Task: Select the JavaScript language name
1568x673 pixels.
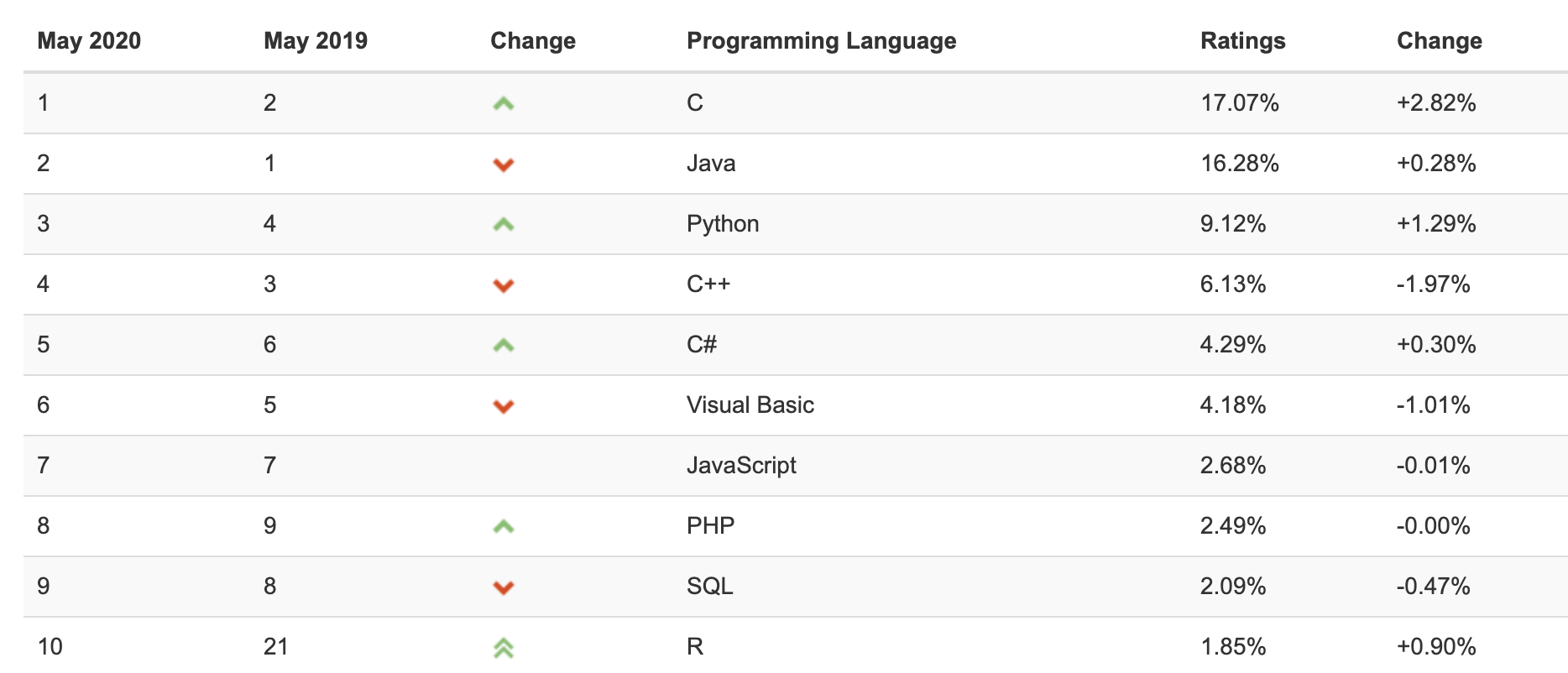Action: 741,465
